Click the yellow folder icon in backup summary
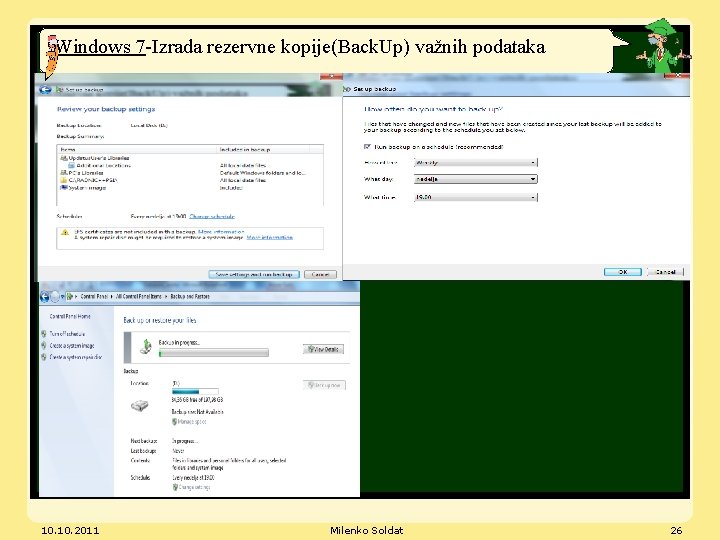Viewport: 720px width, 540px height. (x=63, y=180)
